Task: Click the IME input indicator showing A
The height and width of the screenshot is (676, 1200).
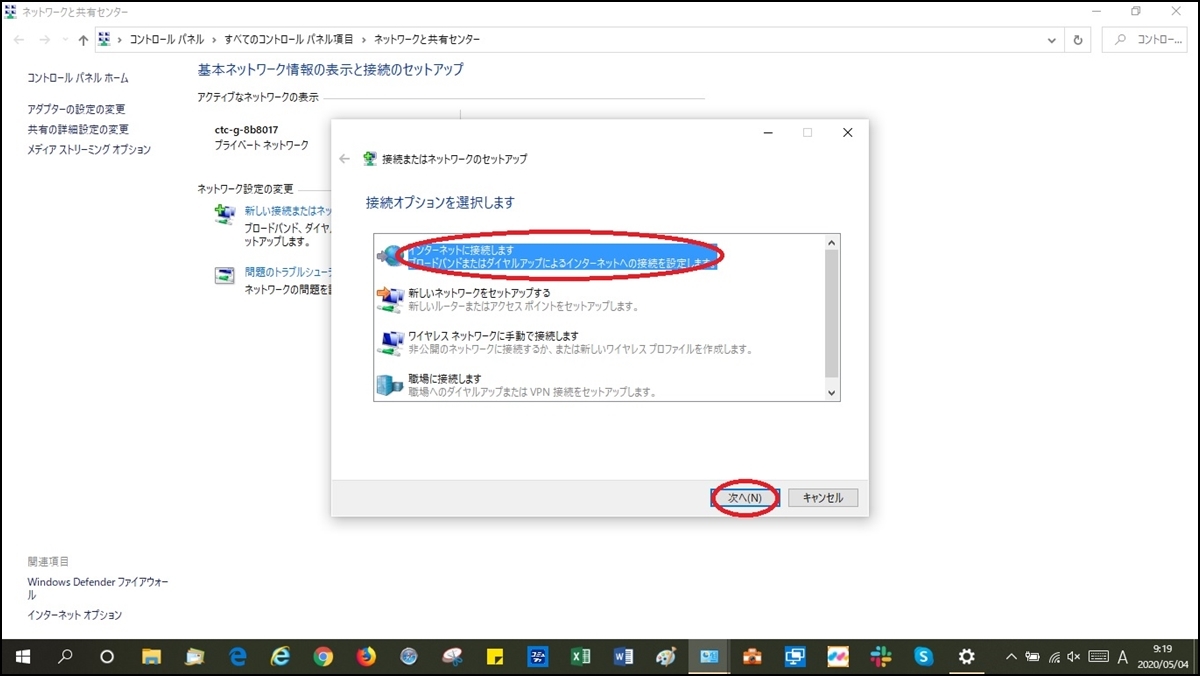Action: point(1121,657)
